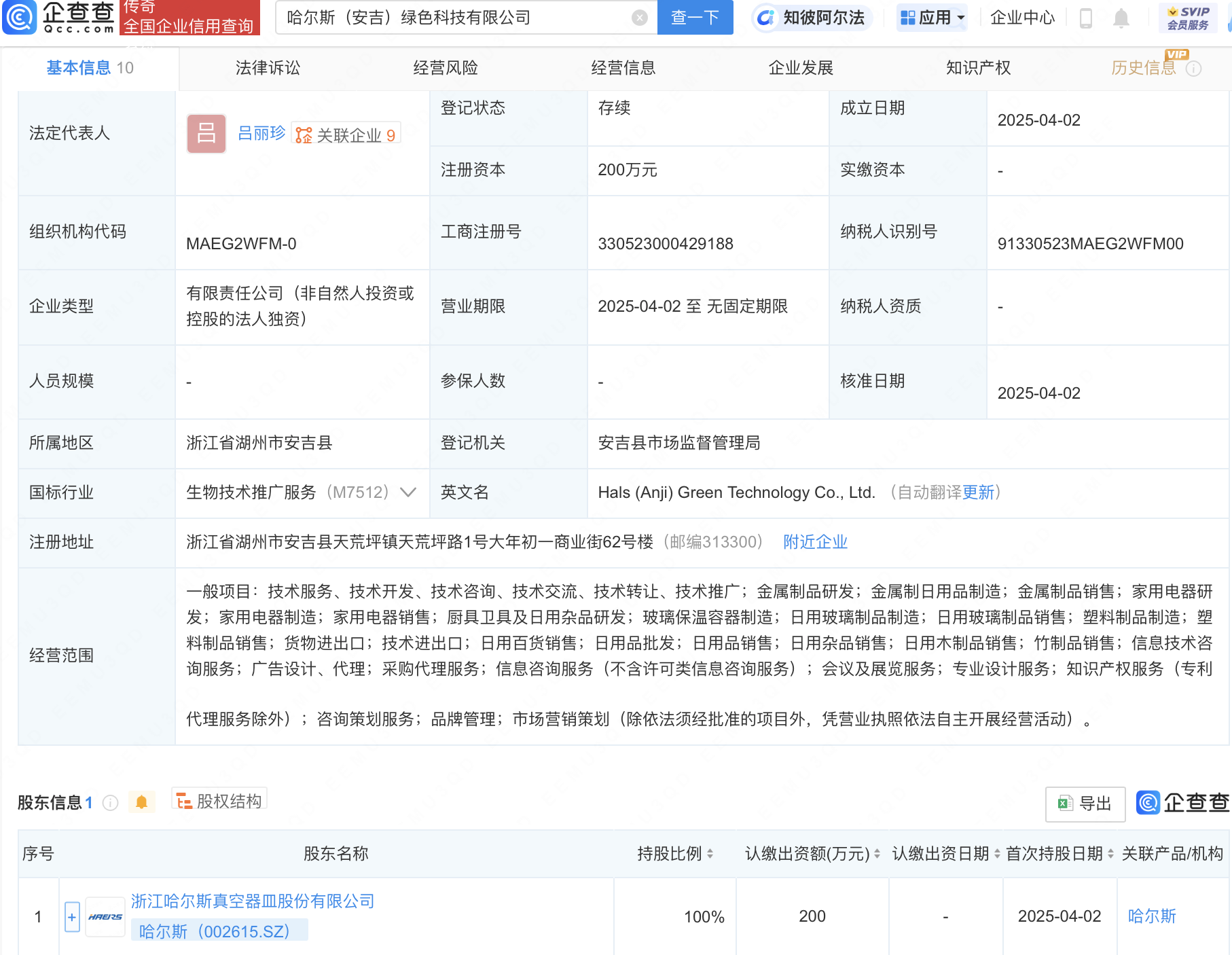Expand 国标行业 chevron dropdown
Viewport: 1232px width, 955px height.
pyautogui.click(x=408, y=492)
